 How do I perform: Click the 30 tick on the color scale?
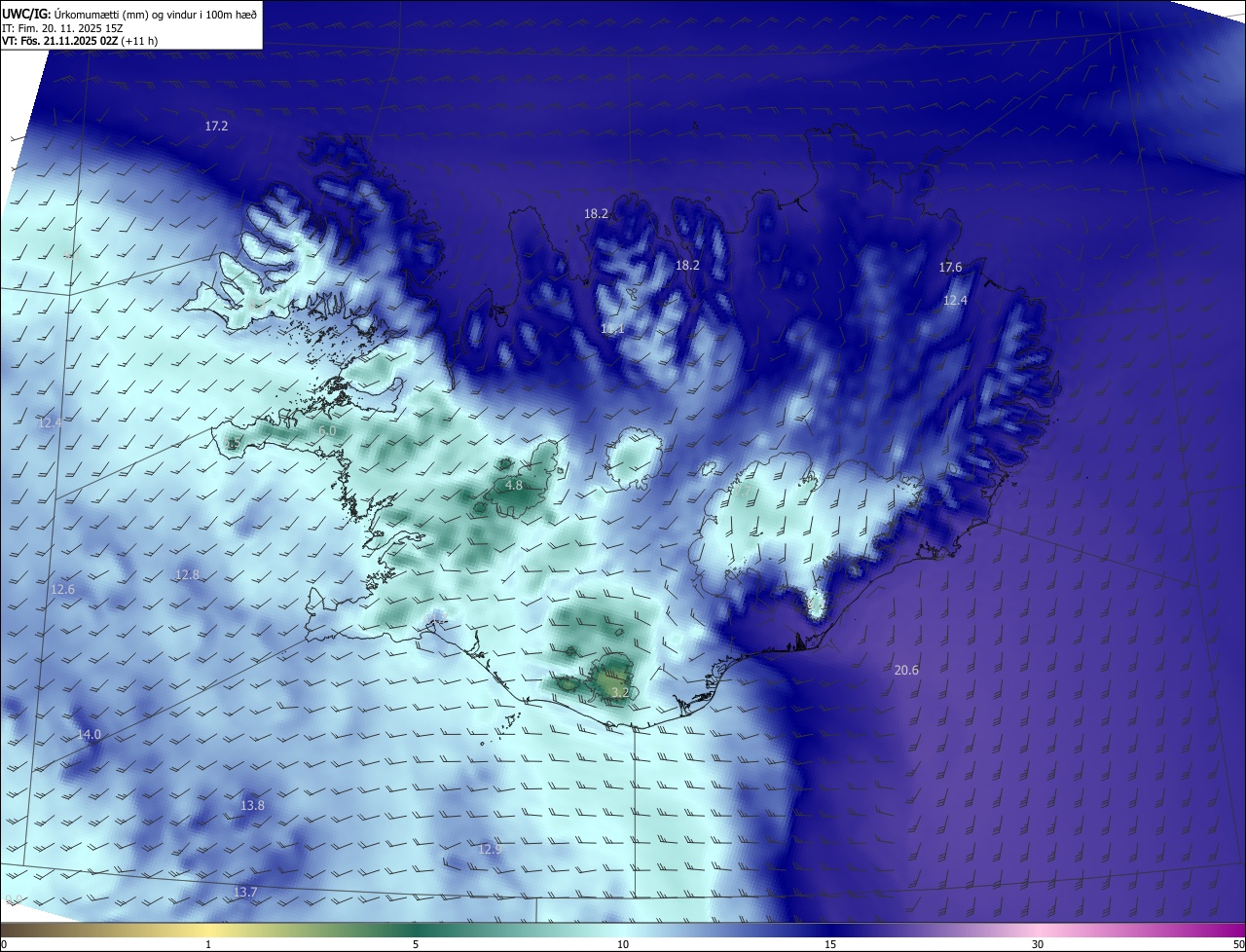tap(1038, 944)
